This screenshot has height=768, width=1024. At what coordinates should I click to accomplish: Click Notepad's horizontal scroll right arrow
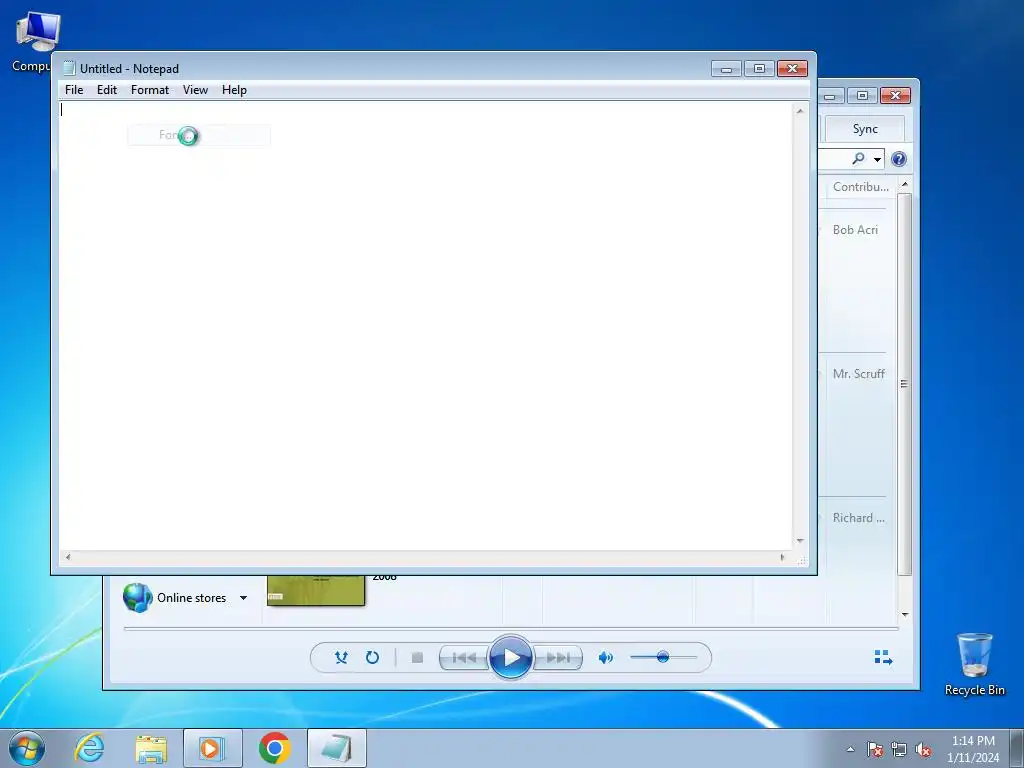[x=782, y=557]
